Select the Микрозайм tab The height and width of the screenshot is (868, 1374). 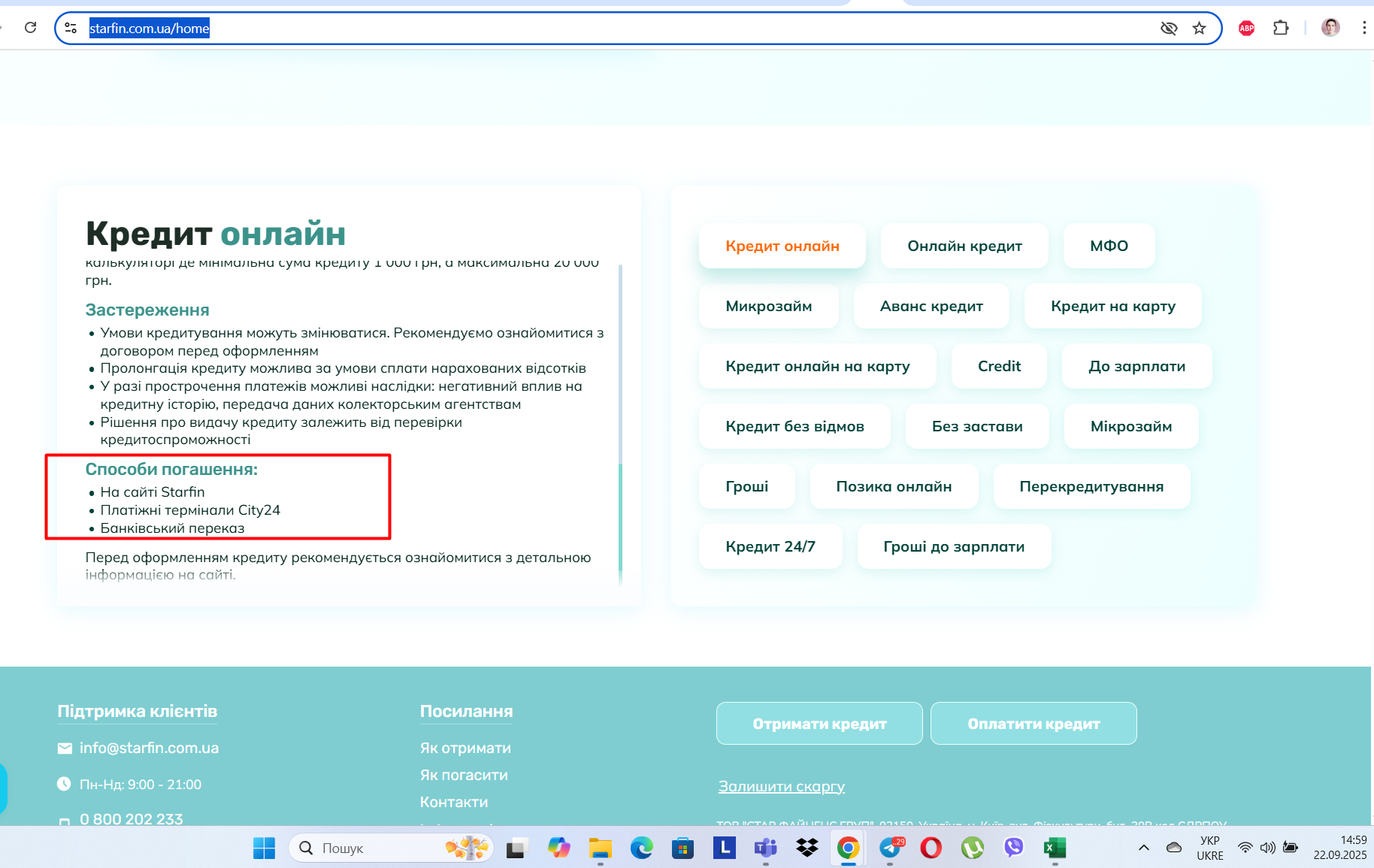click(769, 306)
